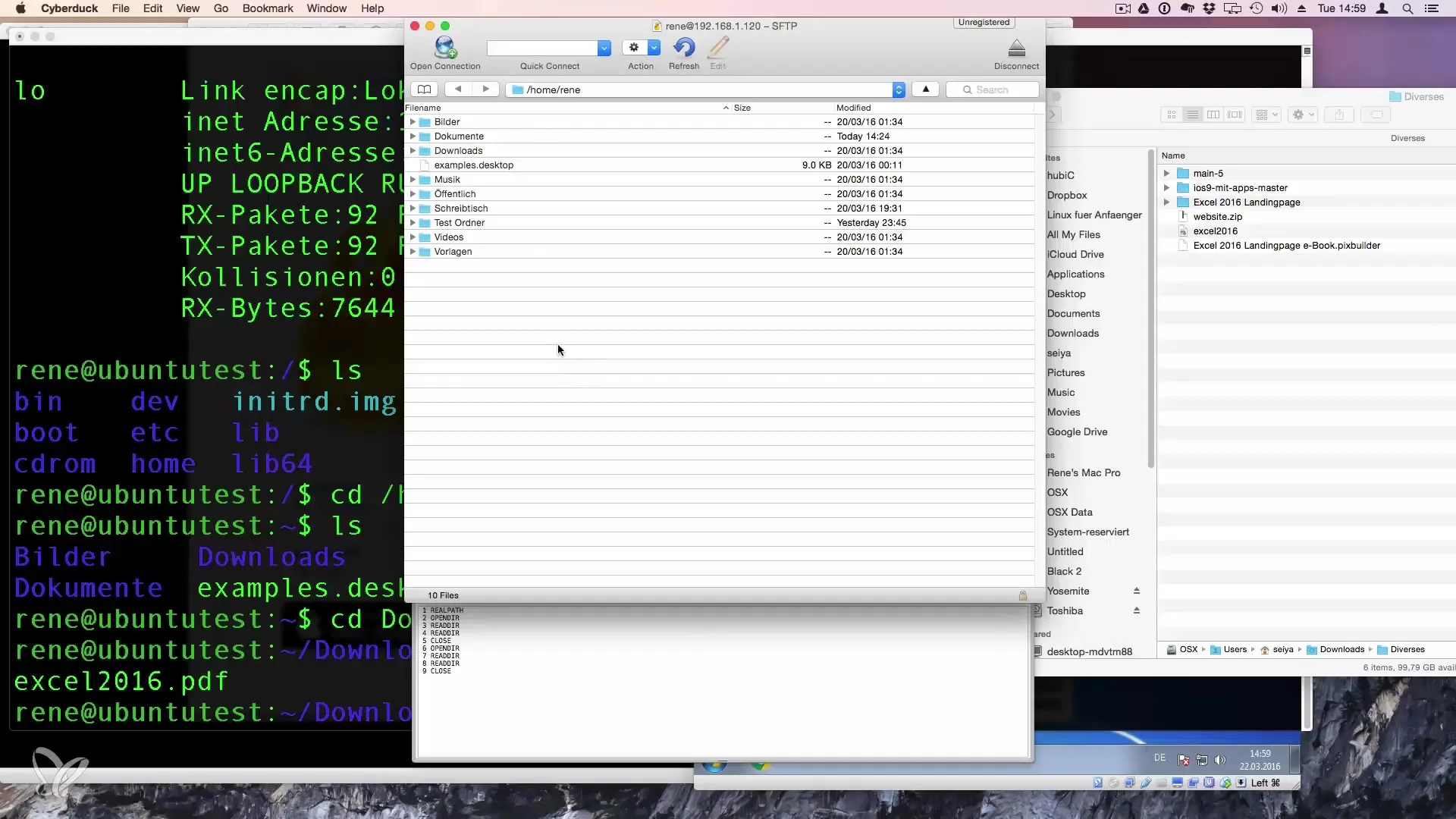Viewport: 1456px width, 819px height.
Task: Switch Finder to cover flow view
Action: 1235,115
